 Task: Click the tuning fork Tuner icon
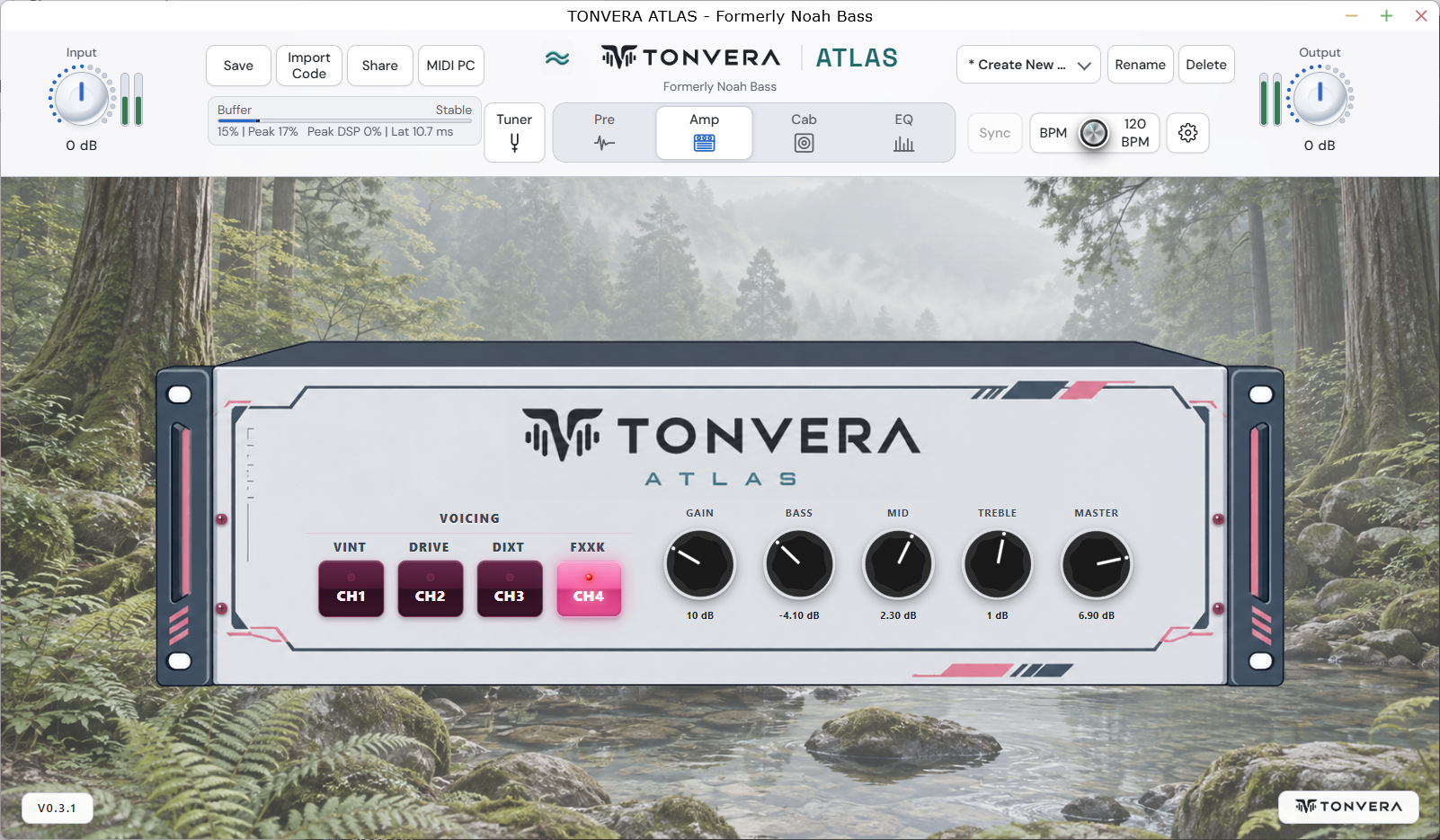coord(514,143)
